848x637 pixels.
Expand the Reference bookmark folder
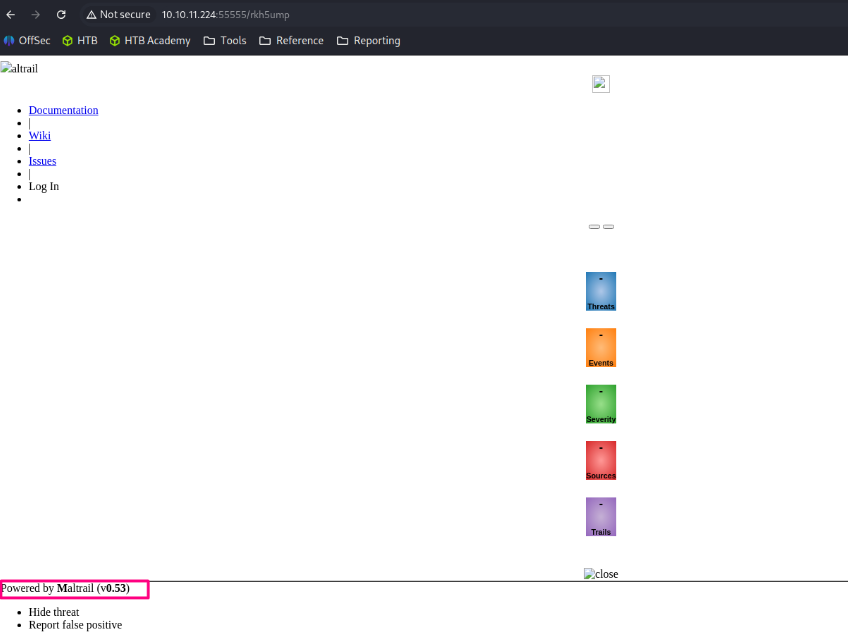tap(292, 41)
